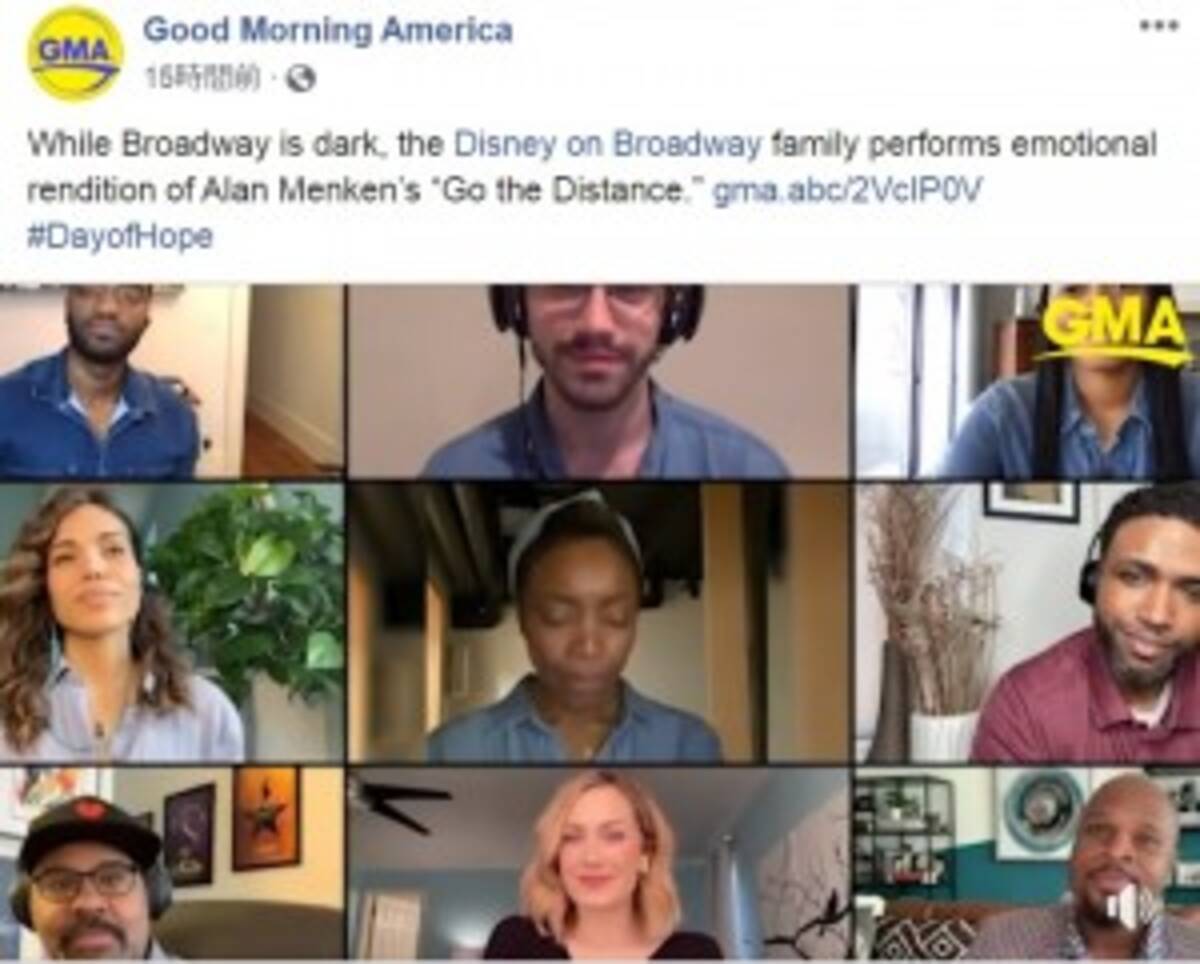The height and width of the screenshot is (964, 1200).
Task: Select the top-center man with headphones tile
Action: point(599,381)
